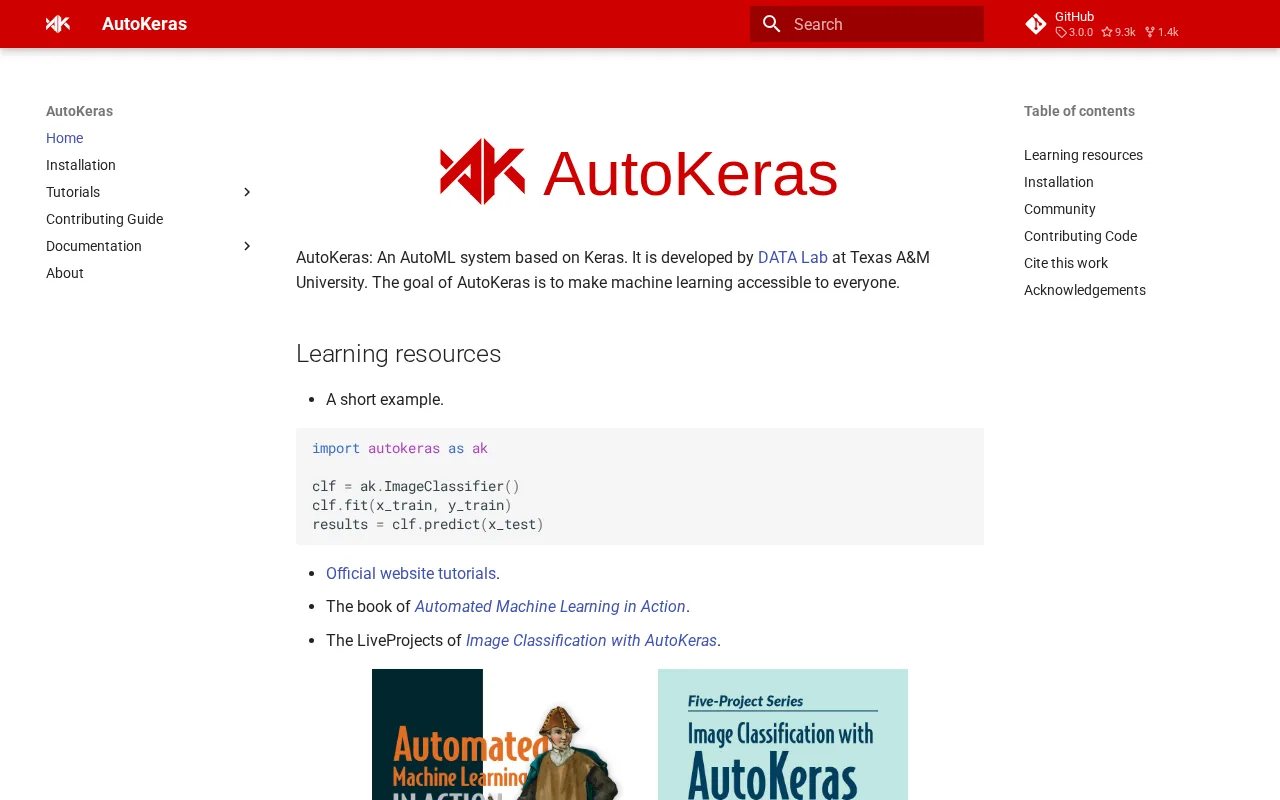Click the AutoKeras header title text

(x=144, y=24)
